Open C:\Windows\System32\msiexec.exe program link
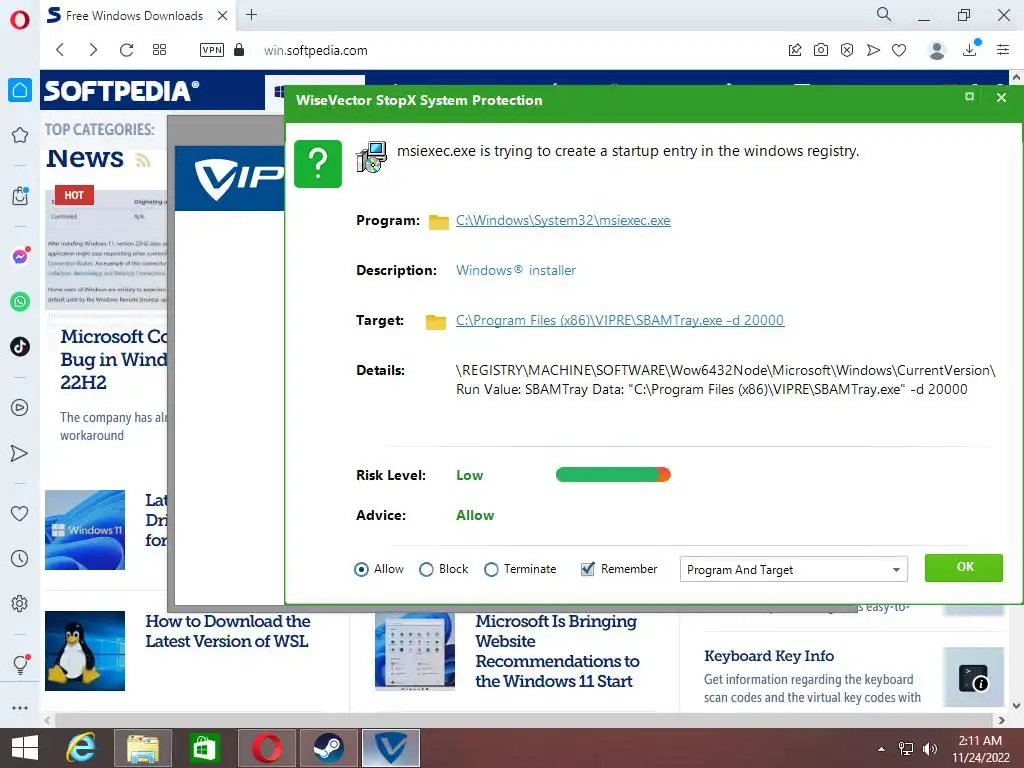The width and height of the screenshot is (1024, 768). (x=563, y=221)
